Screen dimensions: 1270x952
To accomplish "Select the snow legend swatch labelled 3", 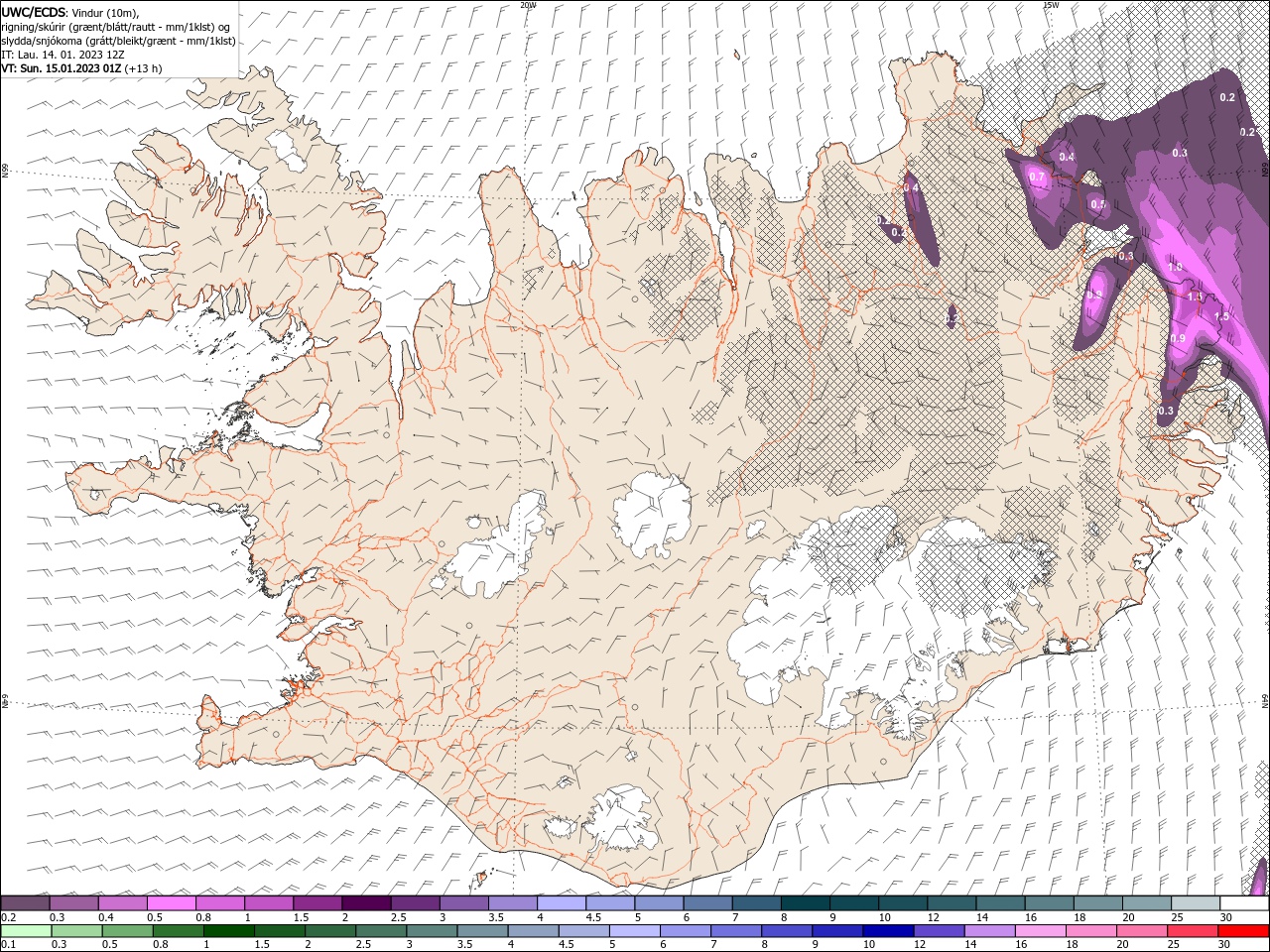I will 464,903.
